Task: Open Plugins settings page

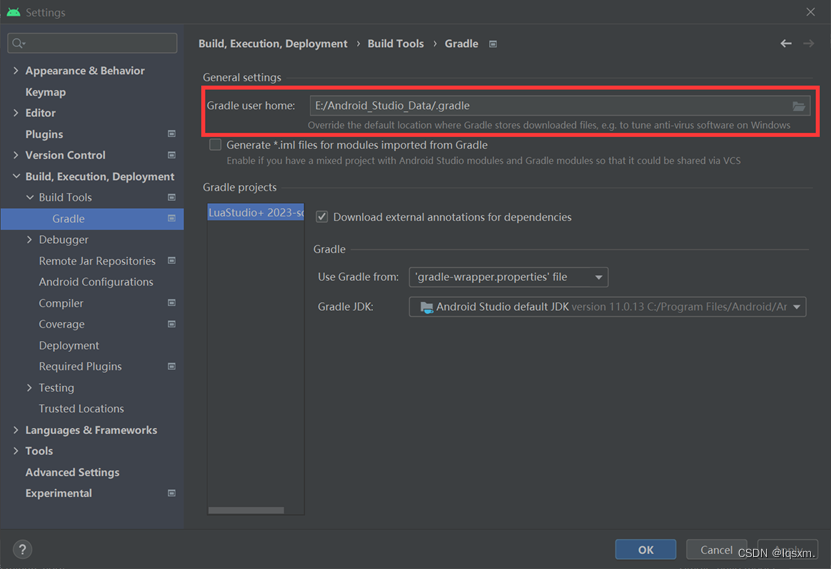Action: pyautogui.click(x=44, y=134)
